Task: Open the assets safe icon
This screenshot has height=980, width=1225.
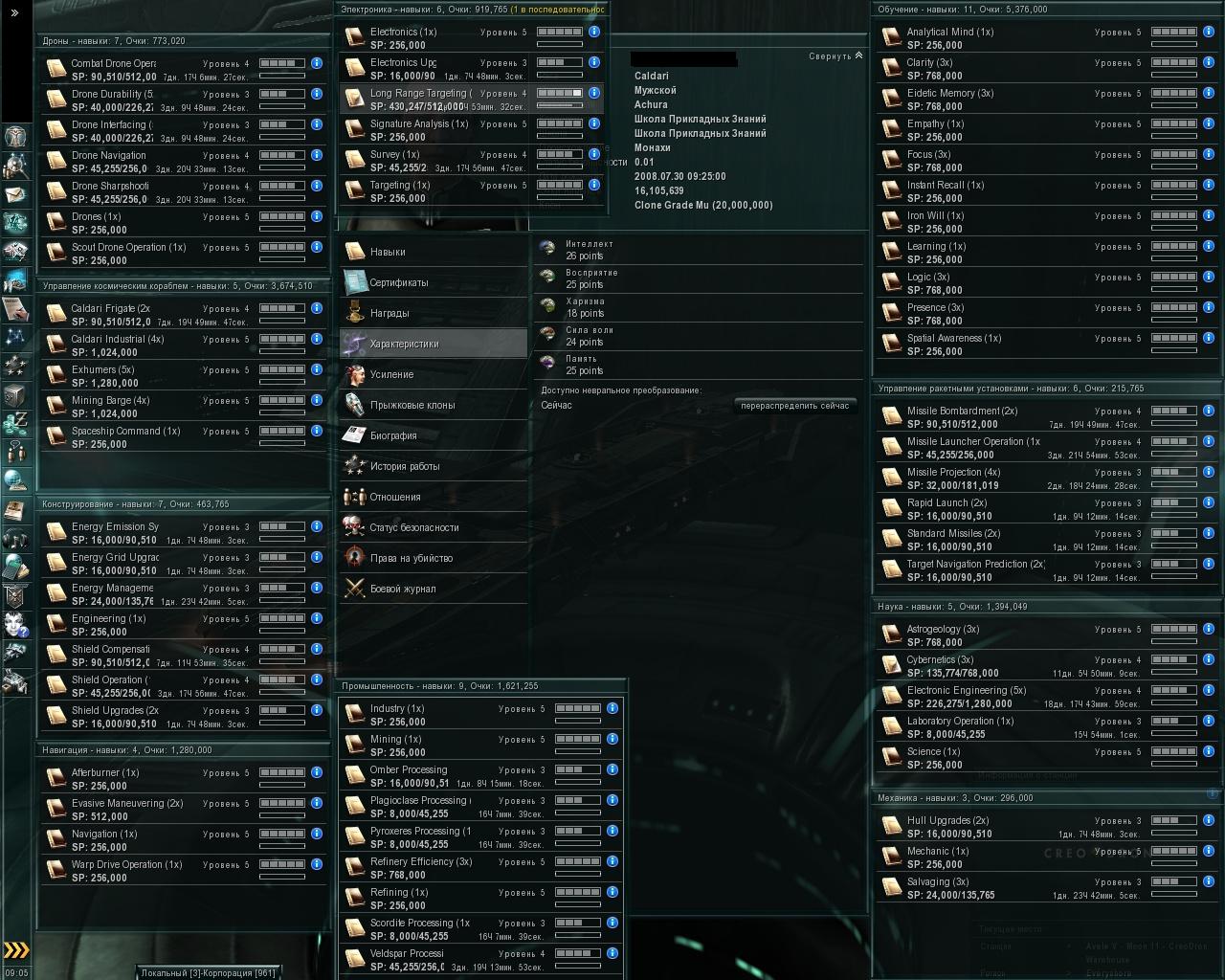Action: pyautogui.click(x=16, y=394)
